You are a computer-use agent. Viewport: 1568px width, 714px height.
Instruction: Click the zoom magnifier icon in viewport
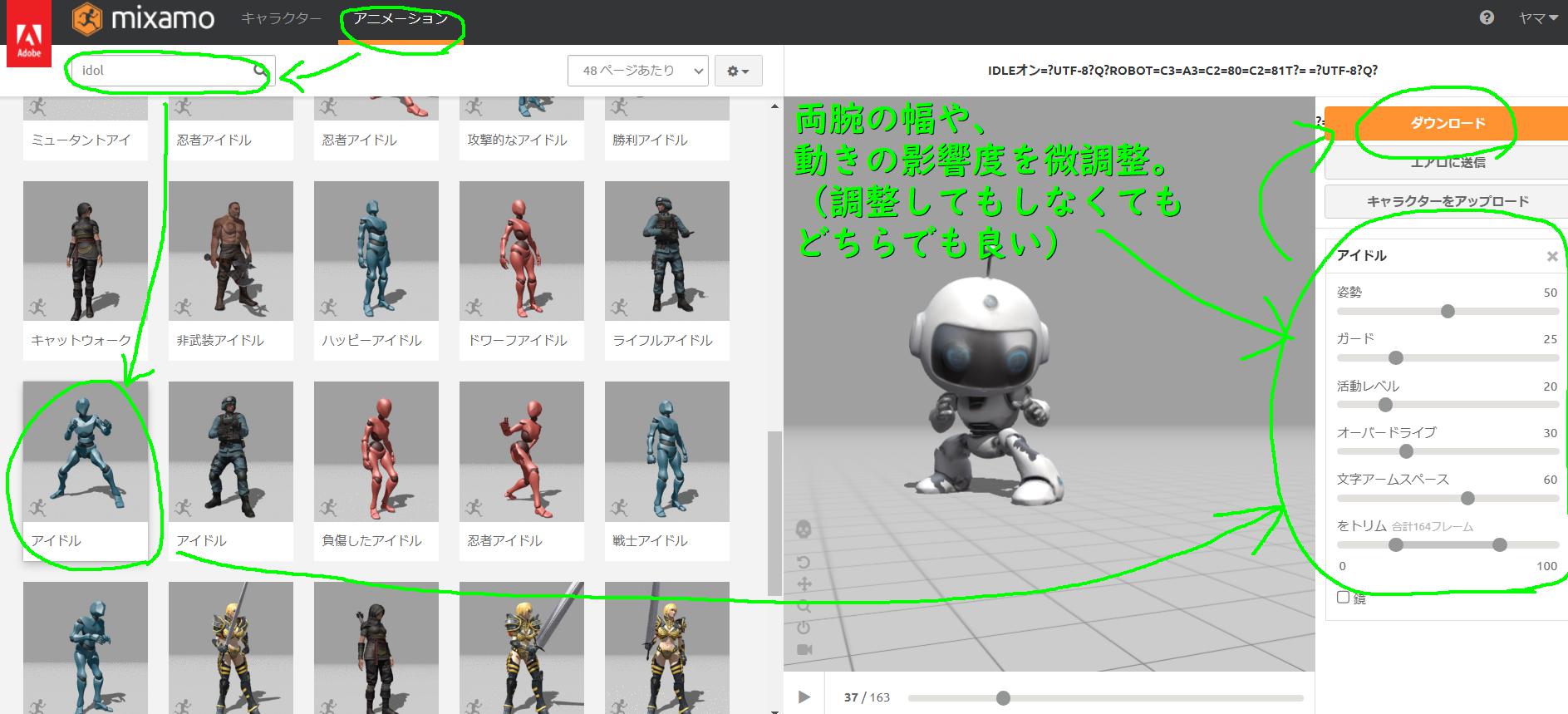pos(804,606)
